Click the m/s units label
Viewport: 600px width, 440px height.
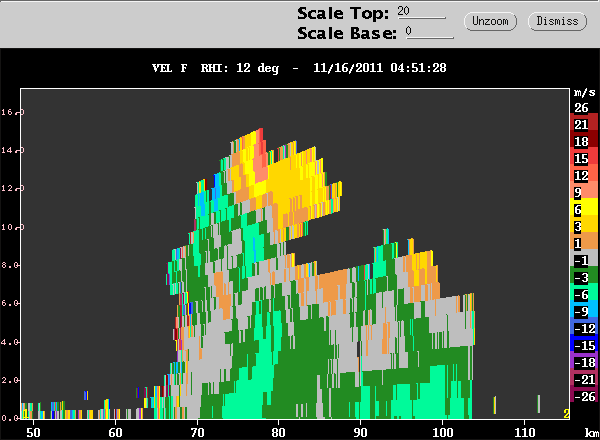(584, 93)
